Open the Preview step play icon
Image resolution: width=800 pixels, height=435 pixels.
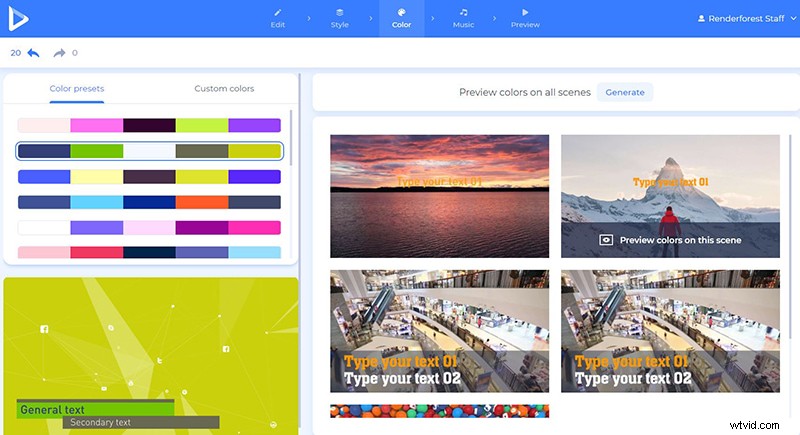pyautogui.click(x=525, y=12)
